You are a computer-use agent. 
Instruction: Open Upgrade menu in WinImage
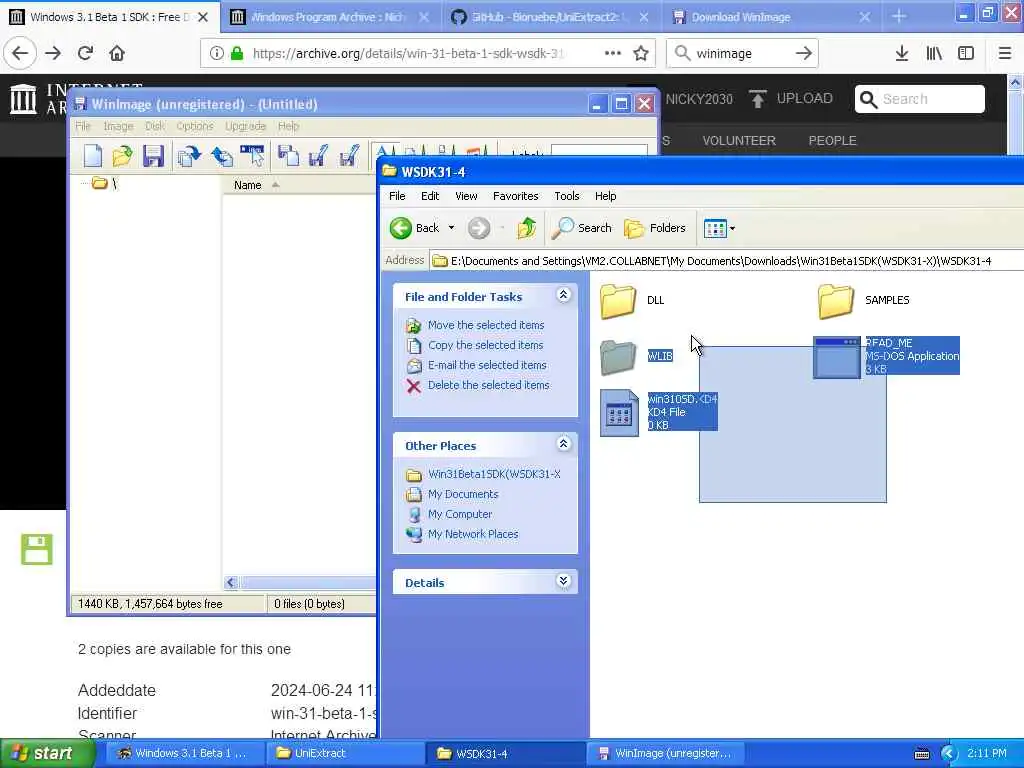pos(246,126)
